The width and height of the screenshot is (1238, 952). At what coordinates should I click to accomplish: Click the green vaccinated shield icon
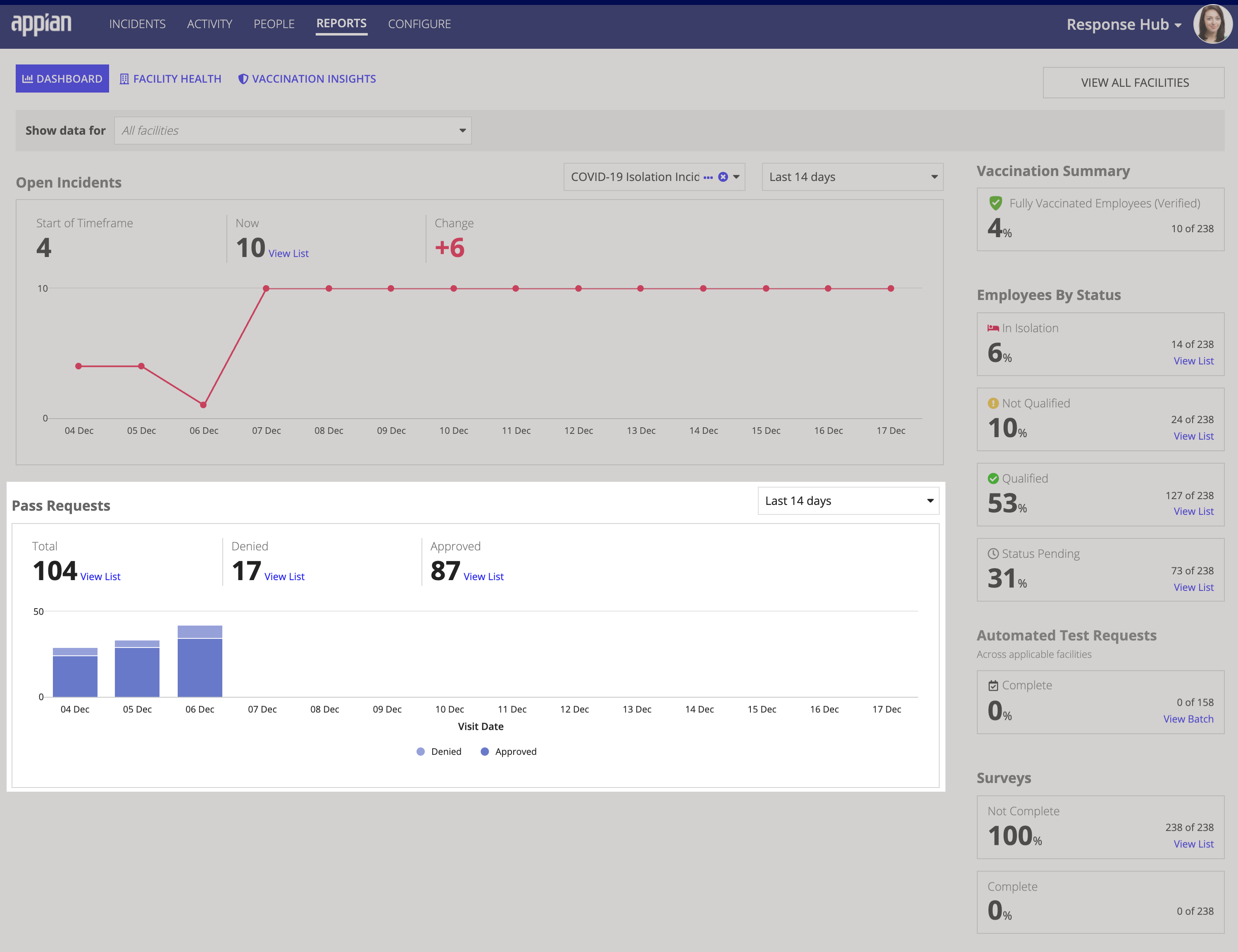point(995,203)
